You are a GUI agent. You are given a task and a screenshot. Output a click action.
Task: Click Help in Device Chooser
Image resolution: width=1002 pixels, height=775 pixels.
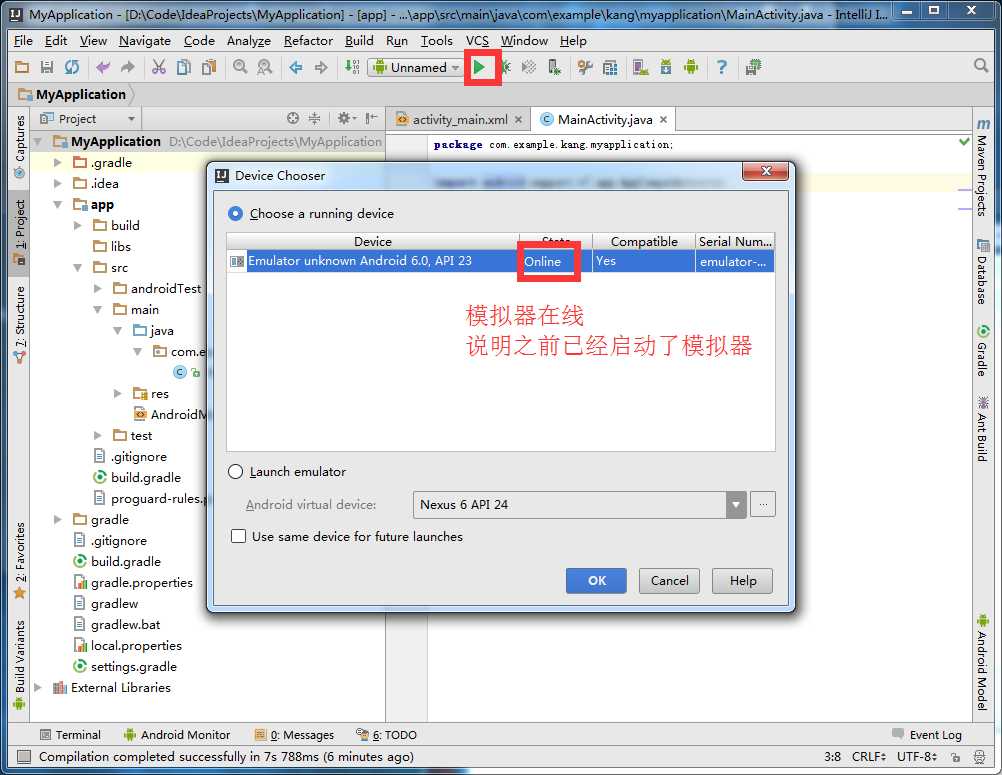tap(743, 581)
